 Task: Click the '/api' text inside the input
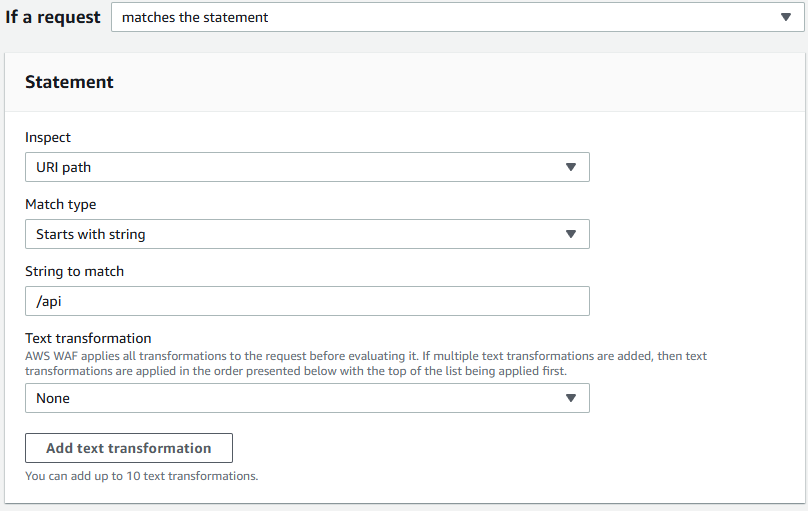pos(50,302)
